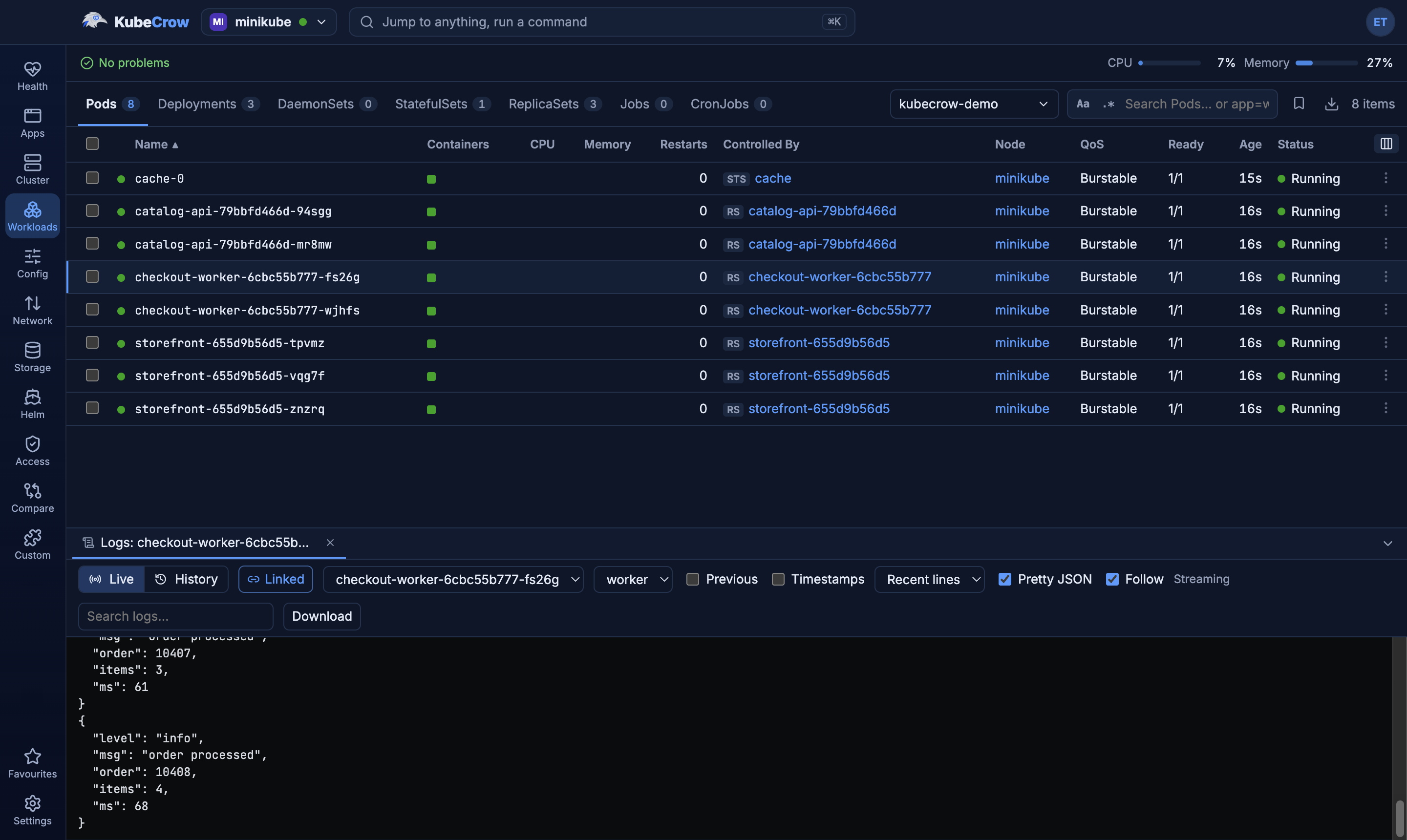This screenshot has height=840, width=1407.
Task: Collapse the logs bottom panel chevron
Action: click(1387, 544)
